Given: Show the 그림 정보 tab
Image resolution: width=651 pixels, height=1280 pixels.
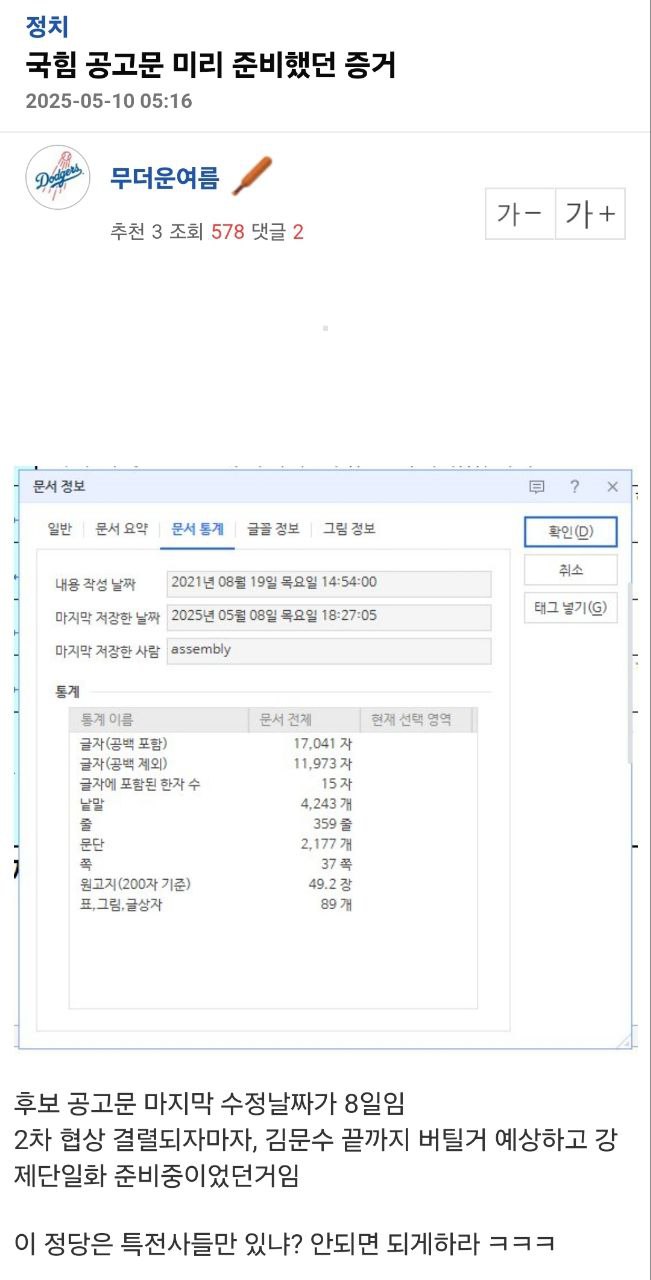Looking at the screenshot, I should (x=348, y=529).
